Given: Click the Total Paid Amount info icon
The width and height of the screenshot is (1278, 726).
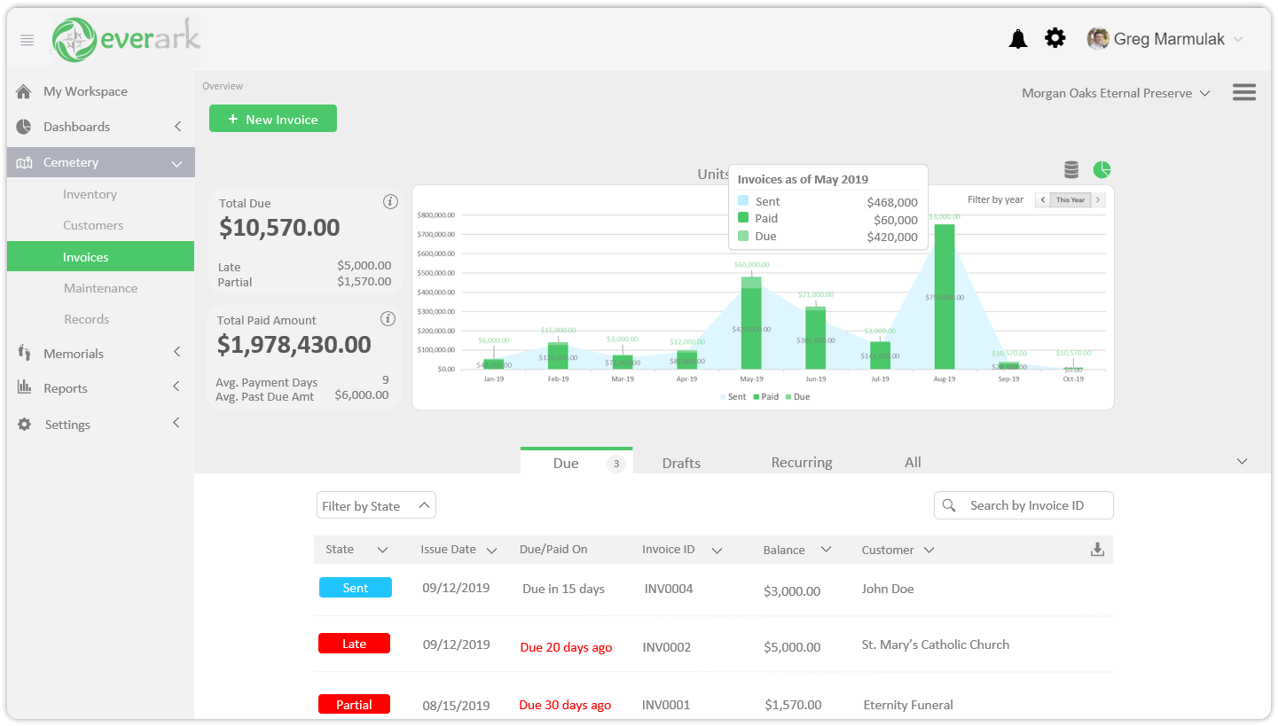Looking at the screenshot, I should (x=388, y=319).
